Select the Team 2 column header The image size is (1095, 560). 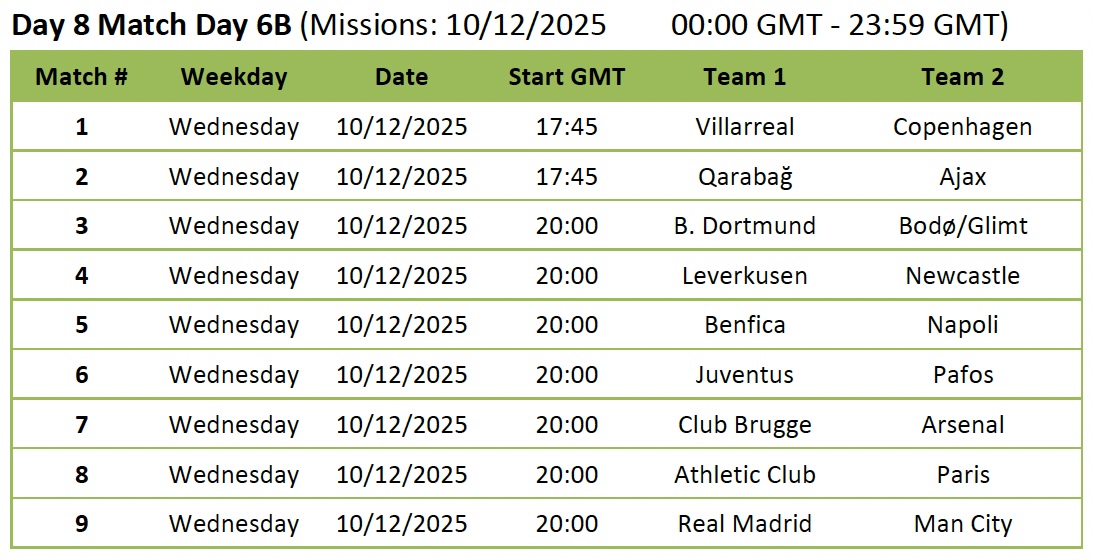(962, 77)
